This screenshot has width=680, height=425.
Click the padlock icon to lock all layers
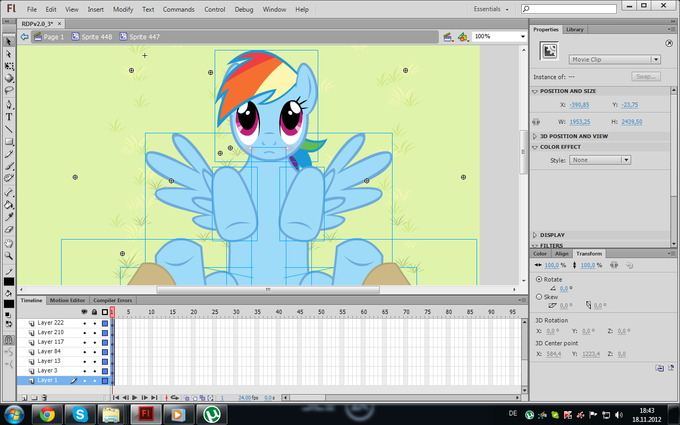[x=95, y=312]
